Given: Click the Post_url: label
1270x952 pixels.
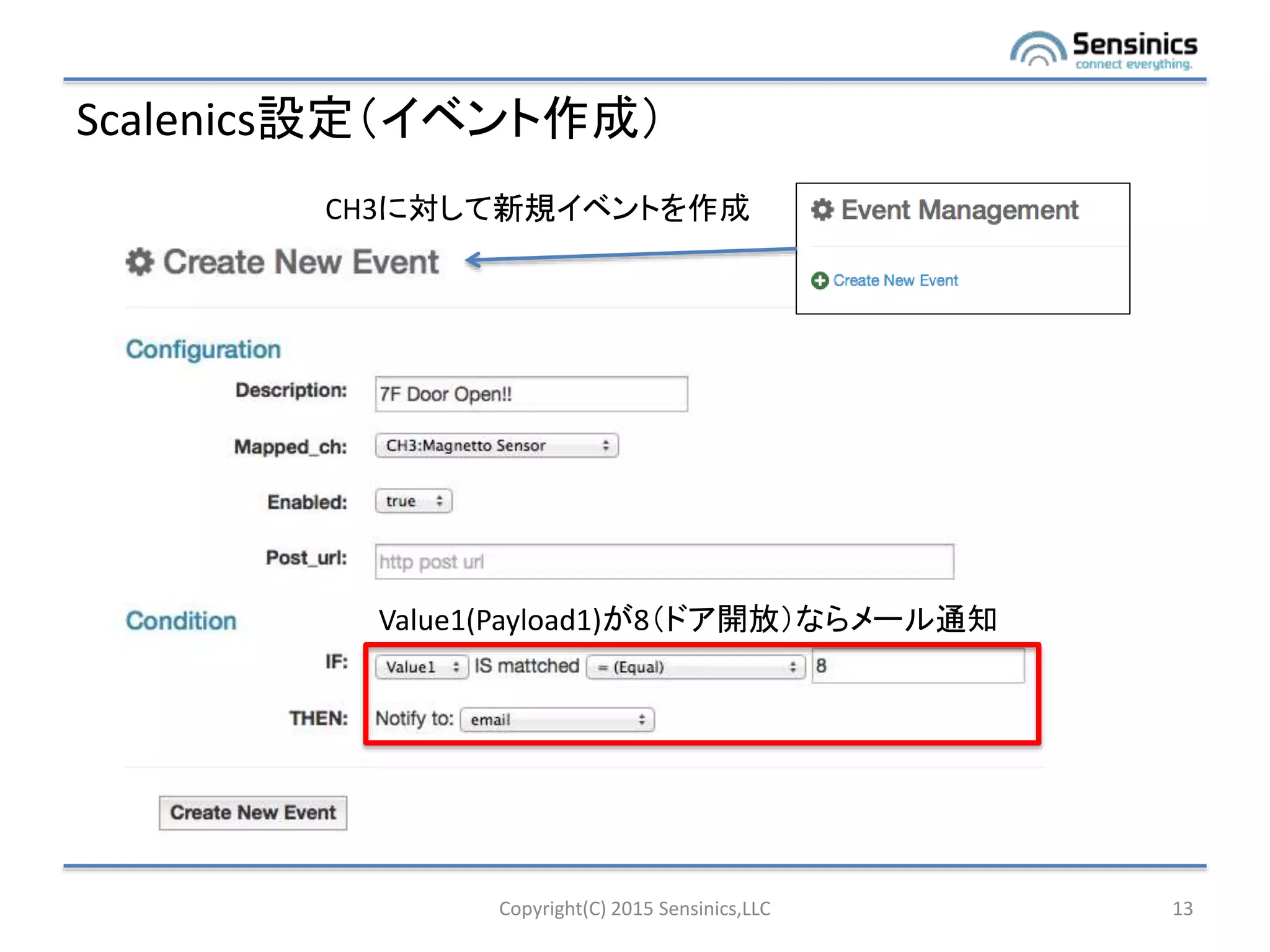Looking at the screenshot, I should point(306,558).
